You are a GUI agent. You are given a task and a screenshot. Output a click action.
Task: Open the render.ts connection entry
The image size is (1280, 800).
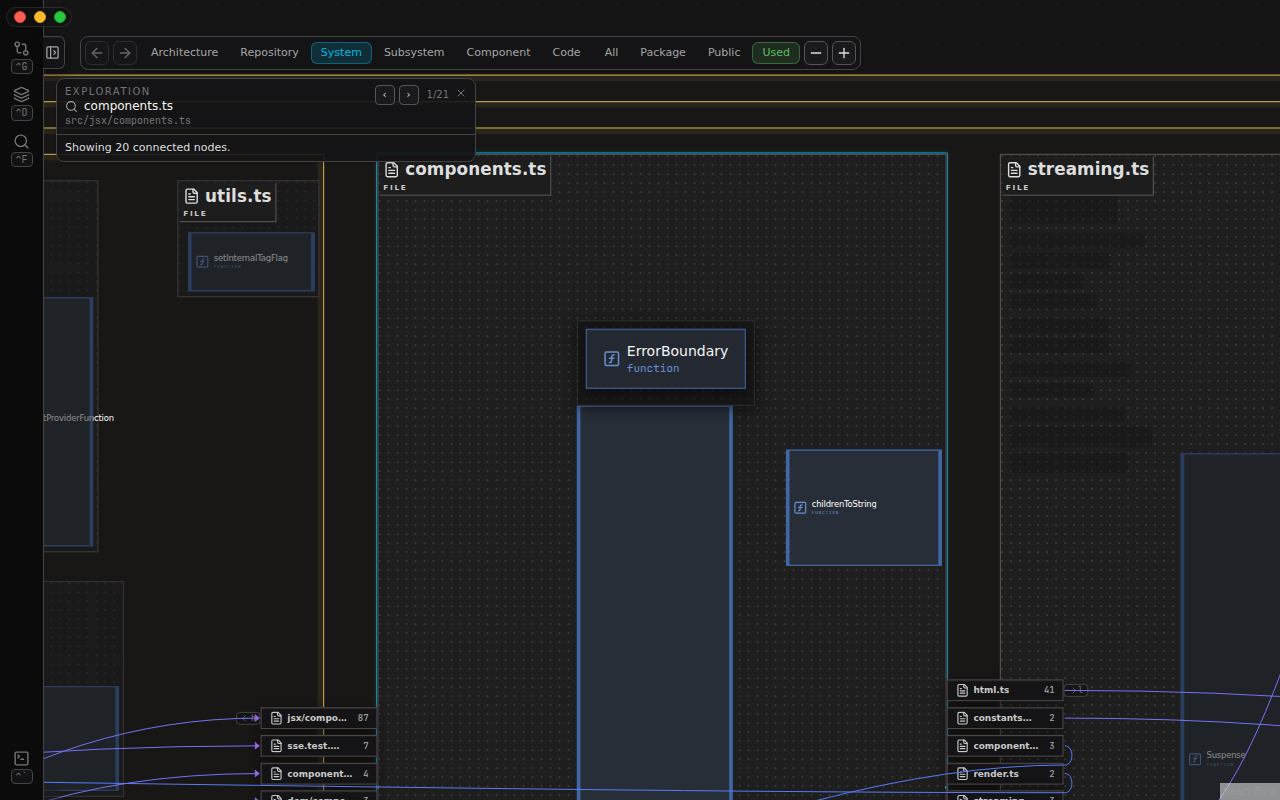[x=1005, y=774]
